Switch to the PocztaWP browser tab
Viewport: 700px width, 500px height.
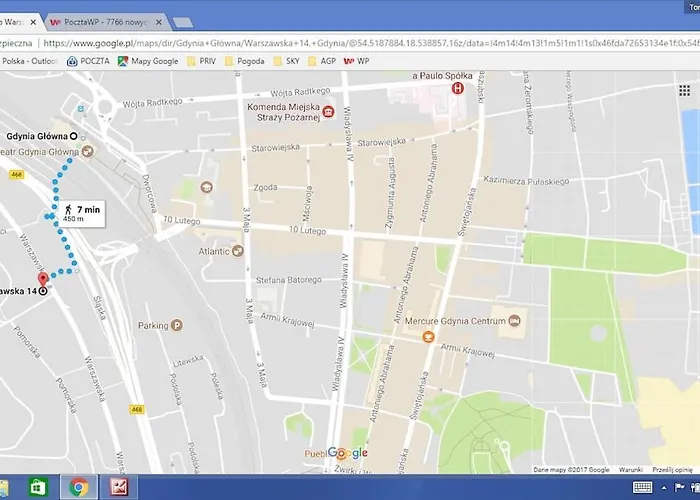[x=102, y=21]
